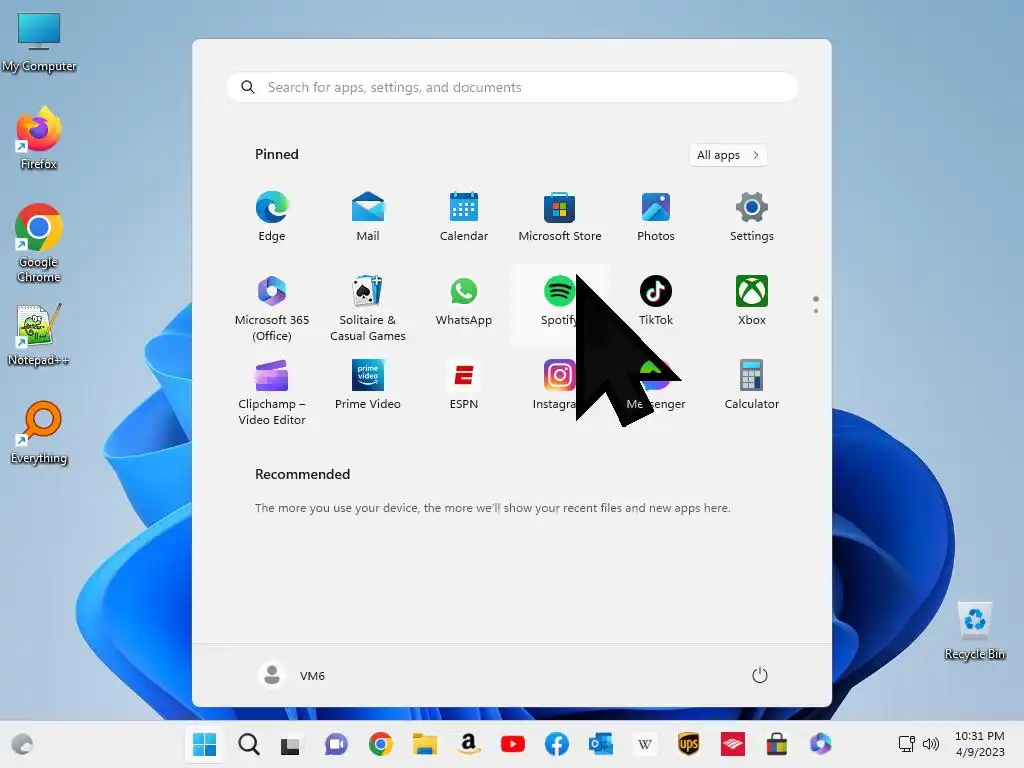Launch Solitaire & Casual Games
The height and width of the screenshot is (768, 1024).
pos(368,308)
